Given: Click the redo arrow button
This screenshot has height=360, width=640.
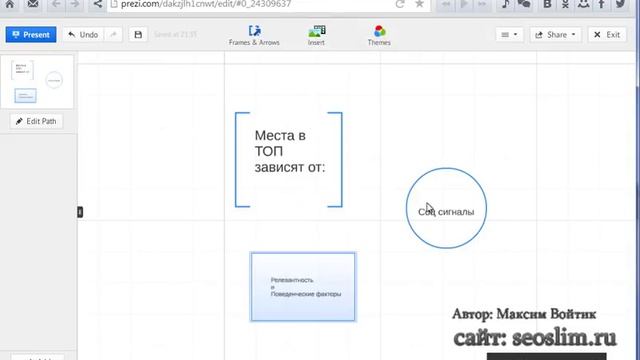Looking at the screenshot, I should [x=113, y=35].
